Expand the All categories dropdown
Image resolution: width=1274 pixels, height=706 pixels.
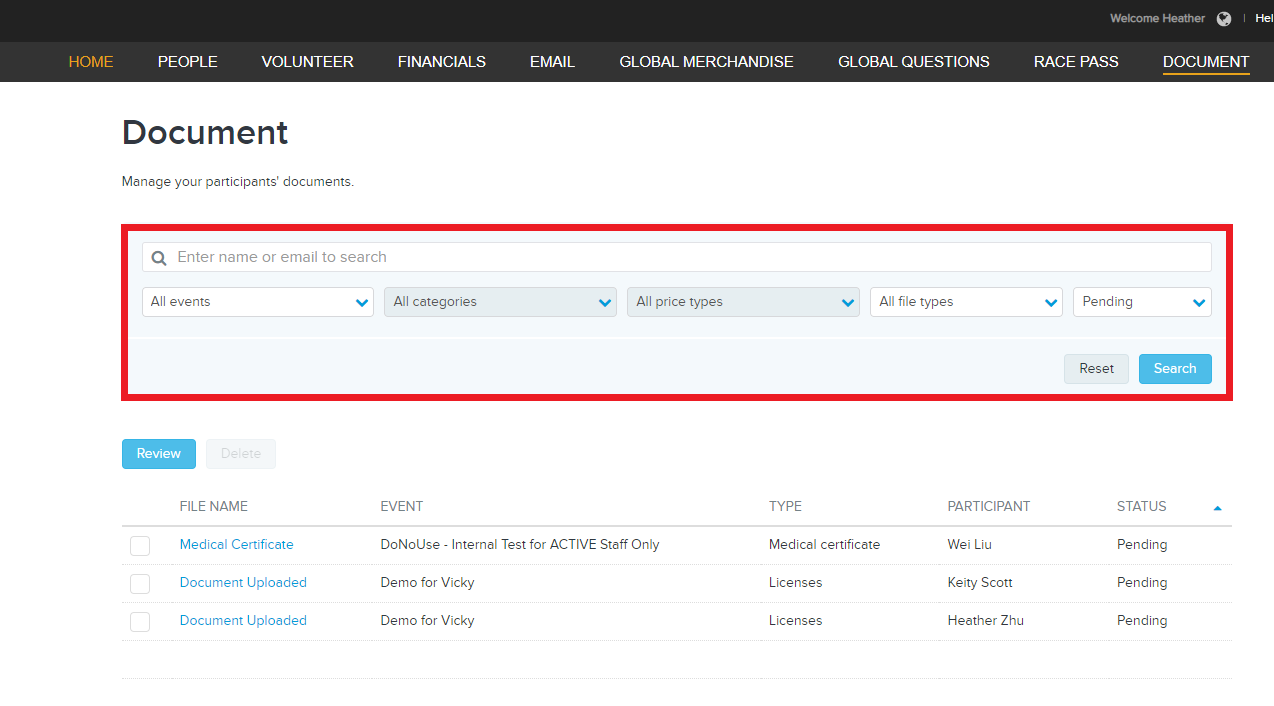500,302
